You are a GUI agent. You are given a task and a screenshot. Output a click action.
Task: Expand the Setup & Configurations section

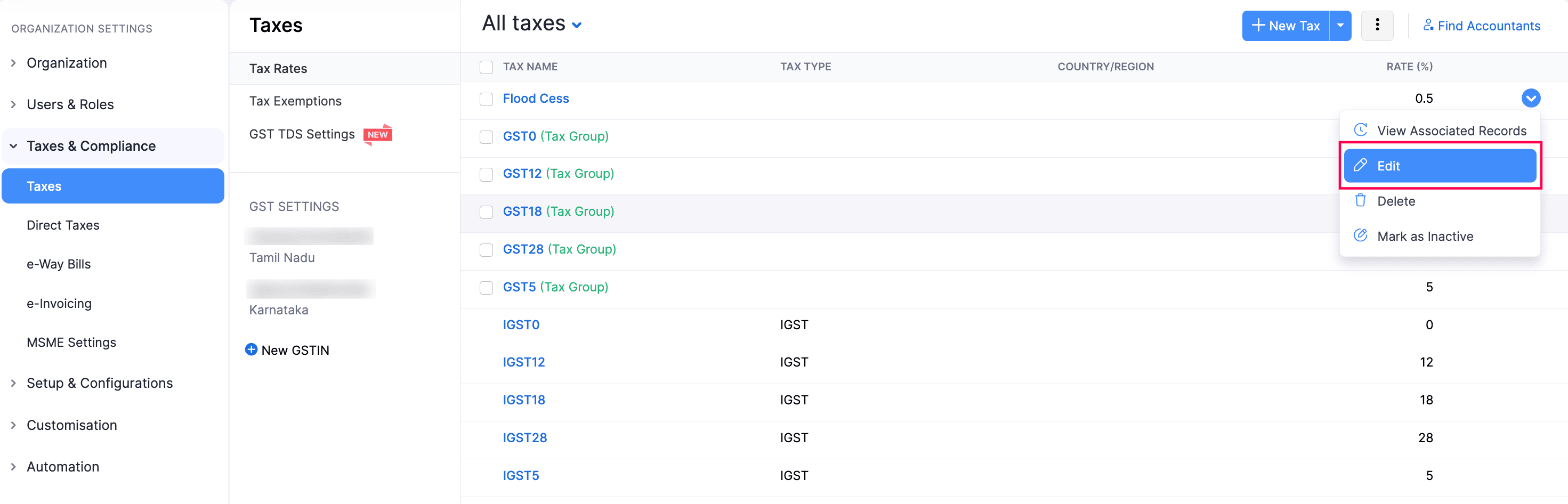(100, 383)
